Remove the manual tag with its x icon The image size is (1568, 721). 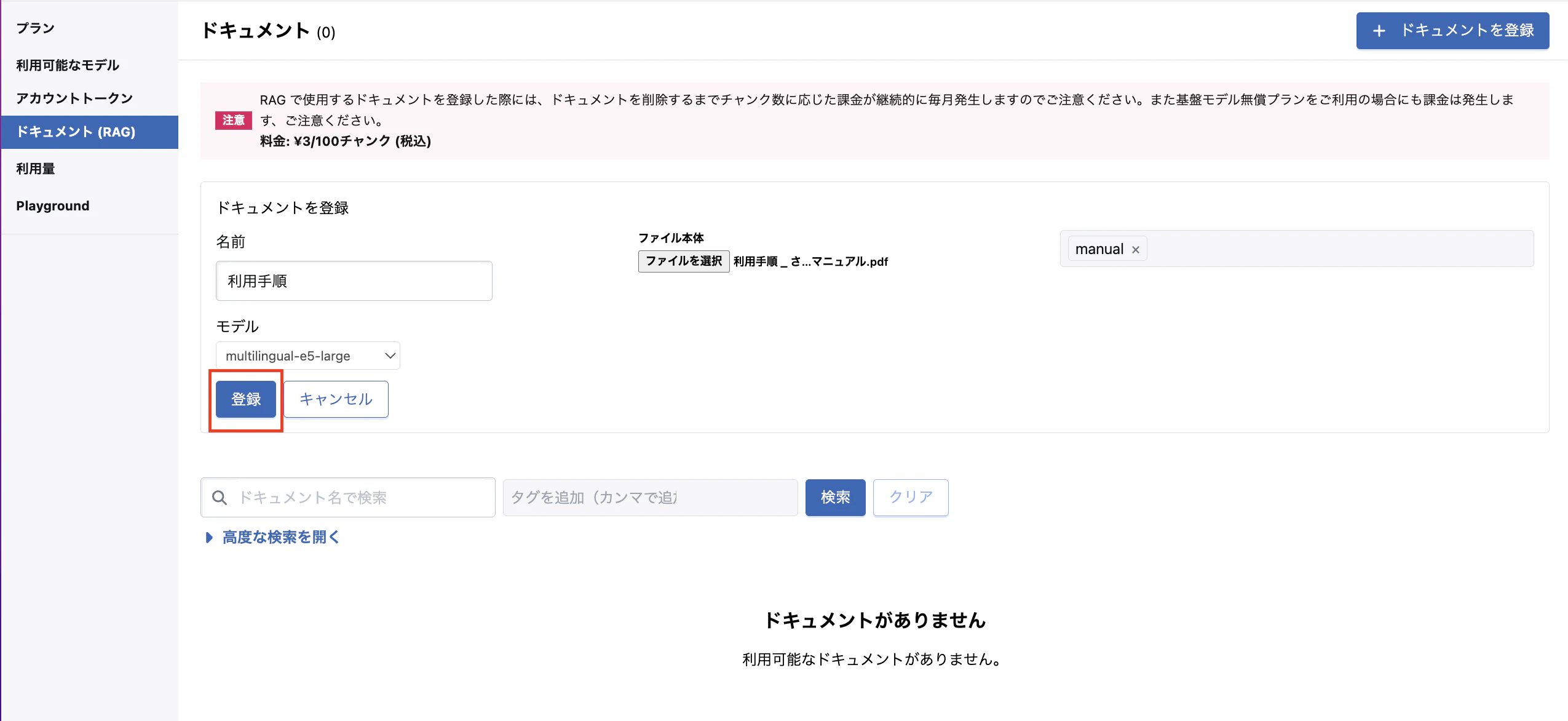coord(1136,250)
